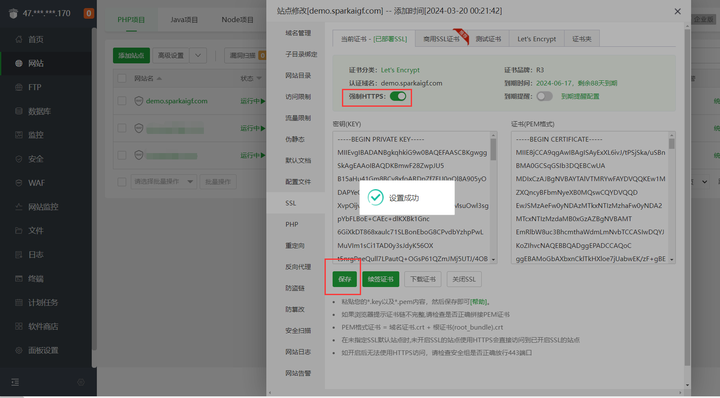The width and height of the screenshot is (720, 398).
Task: Click the green save button
Action: click(x=344, y=279)
